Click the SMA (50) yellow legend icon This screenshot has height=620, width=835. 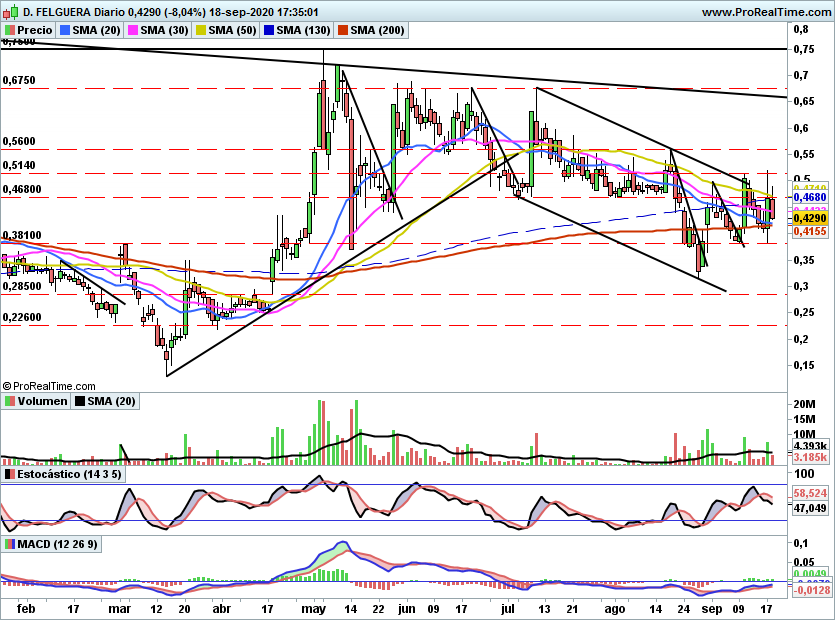(201, 30)
